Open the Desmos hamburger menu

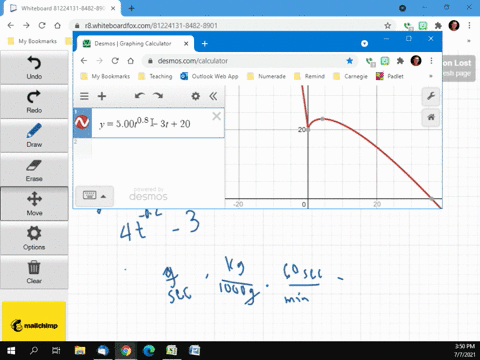(x=84, y=96)
